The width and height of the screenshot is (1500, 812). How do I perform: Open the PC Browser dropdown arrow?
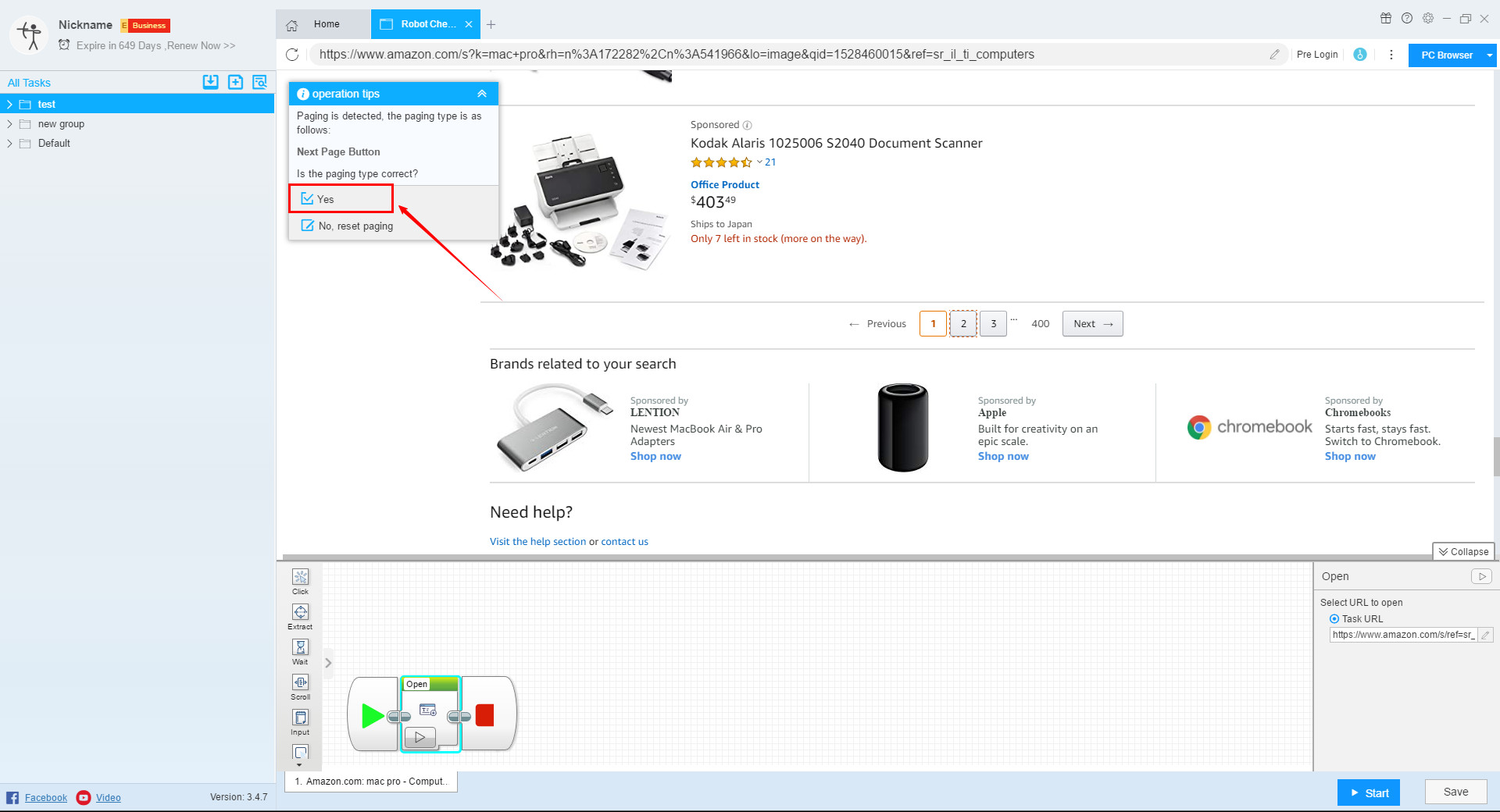(x=1489, y=55)
